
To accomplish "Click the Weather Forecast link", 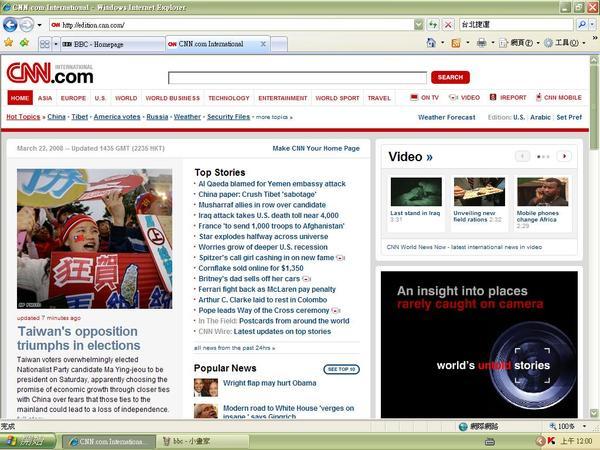I will (x=447, y=117).
